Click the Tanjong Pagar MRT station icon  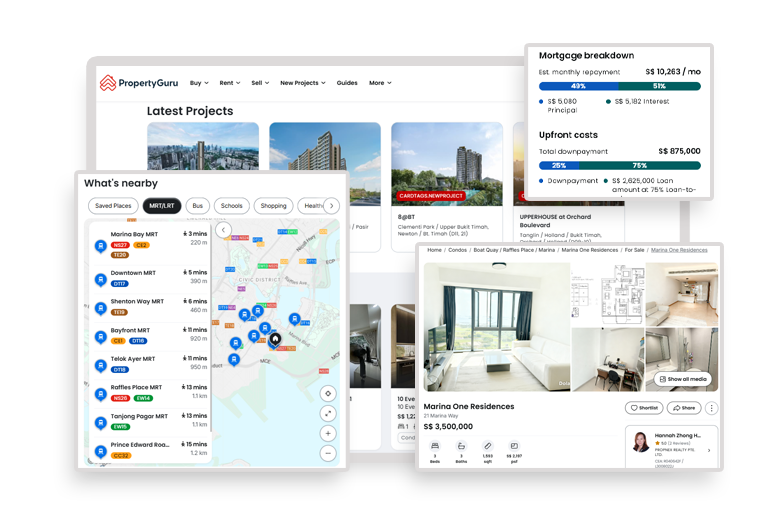coord(100,423)
